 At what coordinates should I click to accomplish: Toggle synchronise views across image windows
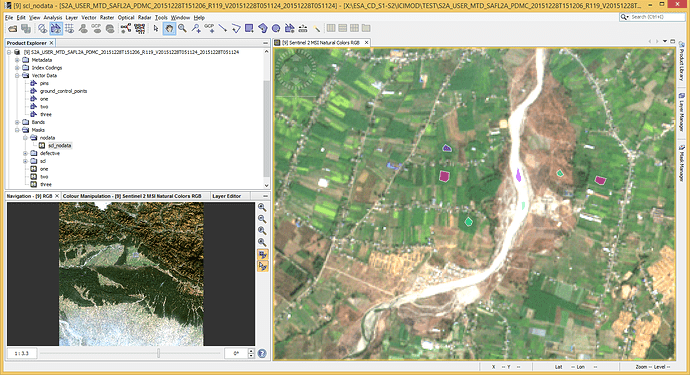pyautogui.click(x=263, y=254)
